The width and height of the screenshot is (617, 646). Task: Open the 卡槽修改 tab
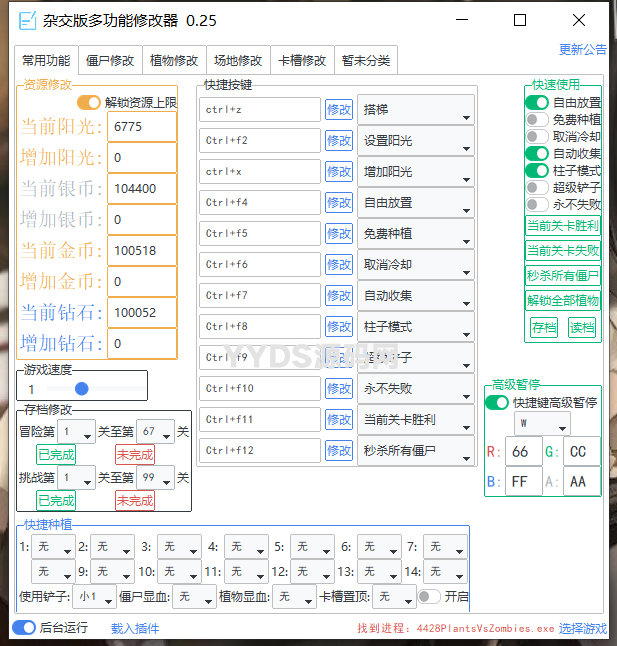pos(301,60)
